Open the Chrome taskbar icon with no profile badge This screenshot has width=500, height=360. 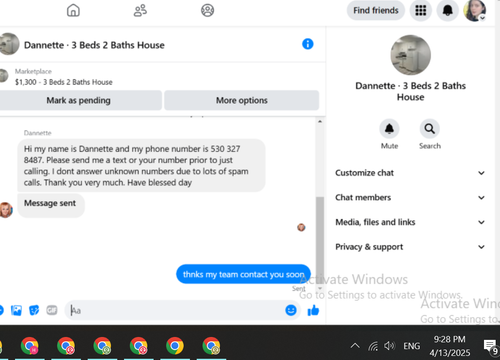click(x=175, y=346)
